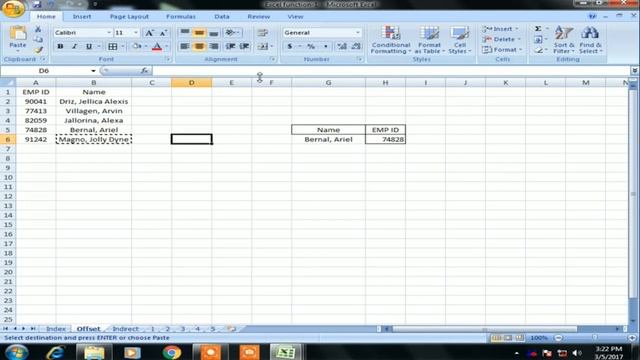The width and height of the screenshot is (640, 360).
Task: Select cell containing Bernal, Ariel in column G
Action: (x=329, y=140)
